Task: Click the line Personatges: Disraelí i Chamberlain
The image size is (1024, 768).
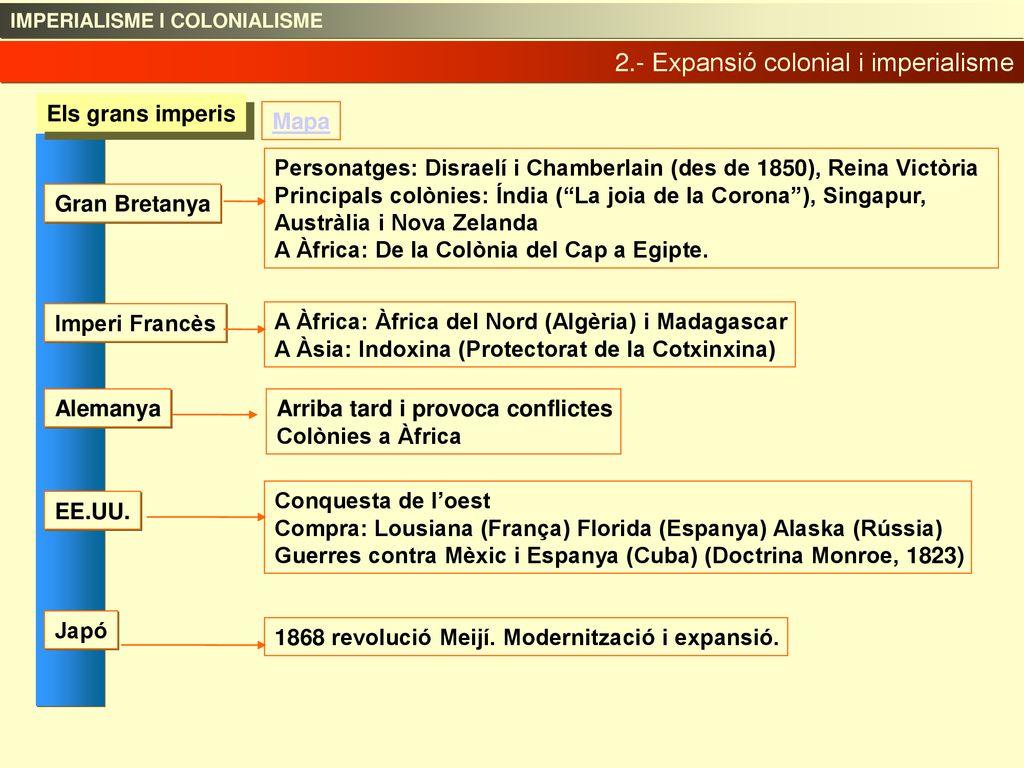Action: [626, 168]
